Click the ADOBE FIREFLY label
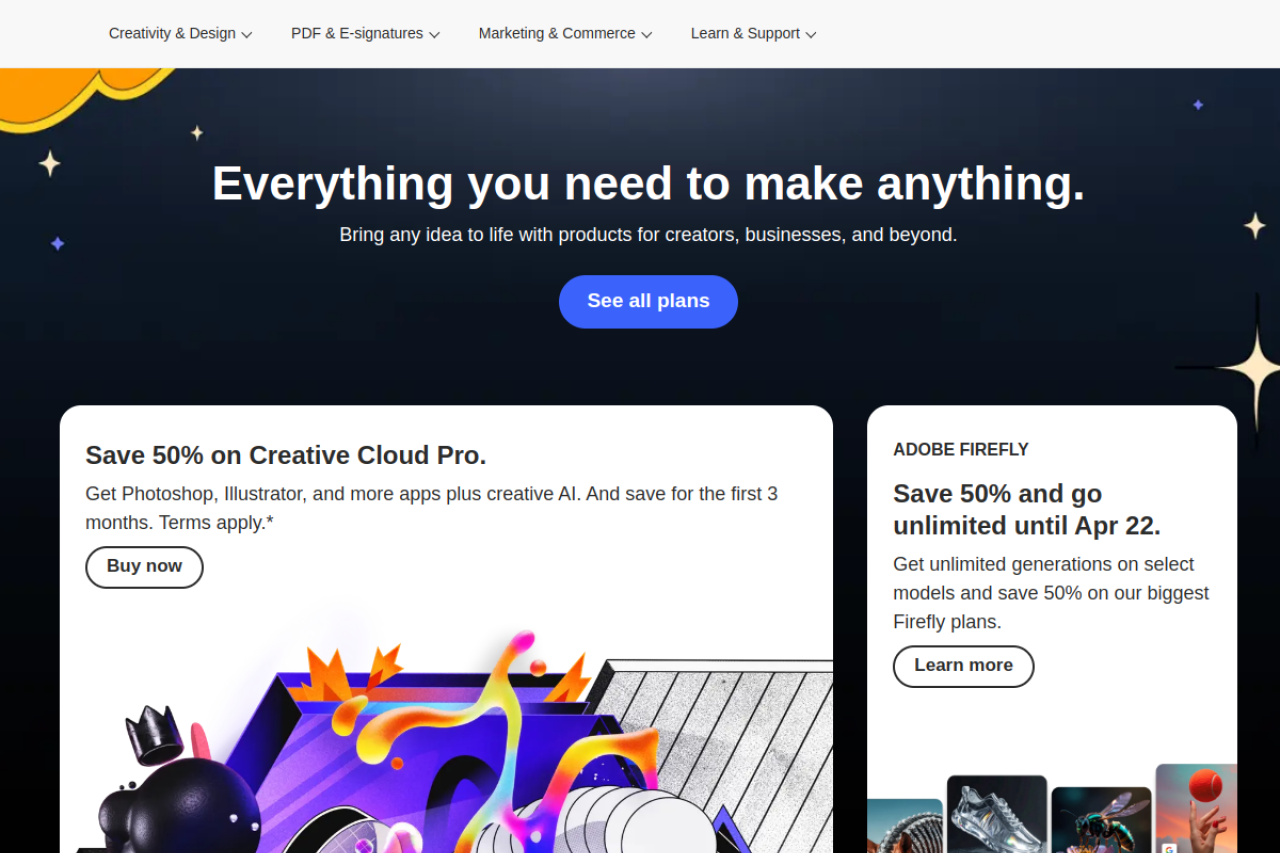The image size is (1280, 853). point(961,450)
